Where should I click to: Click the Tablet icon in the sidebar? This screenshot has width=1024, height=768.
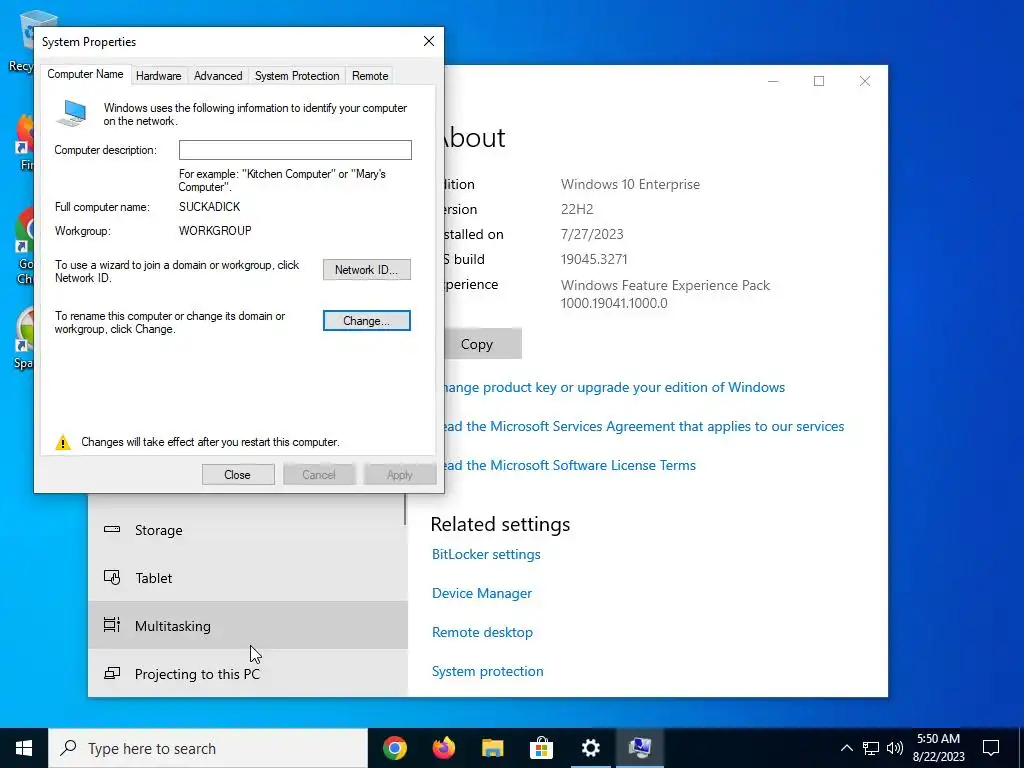tap(112, 577)
